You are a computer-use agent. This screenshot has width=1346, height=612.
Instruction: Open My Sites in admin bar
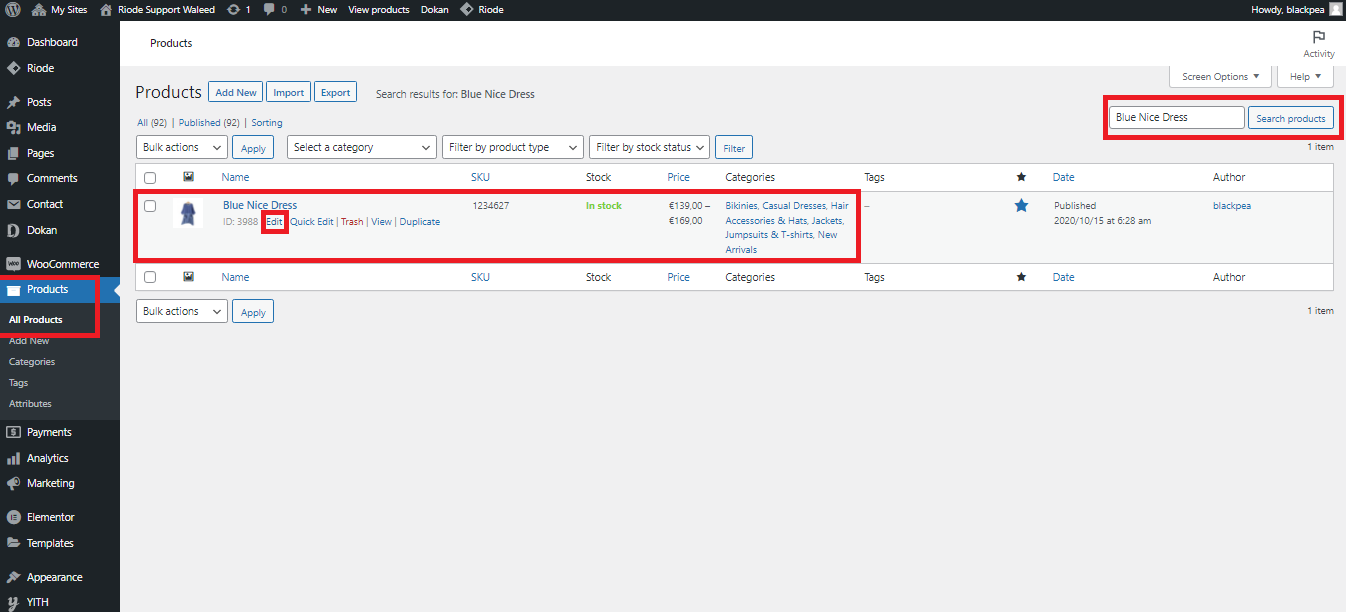tap(59, 9)
